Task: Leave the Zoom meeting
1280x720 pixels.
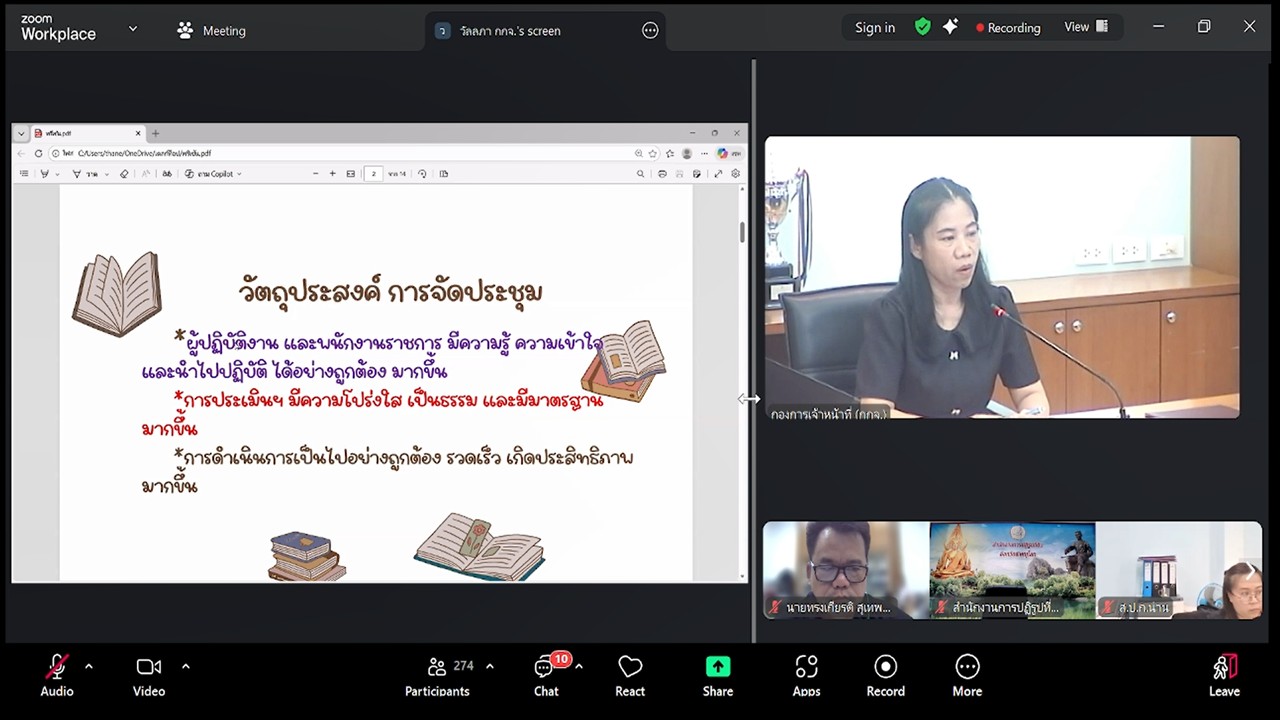Action: [1224, 675]
